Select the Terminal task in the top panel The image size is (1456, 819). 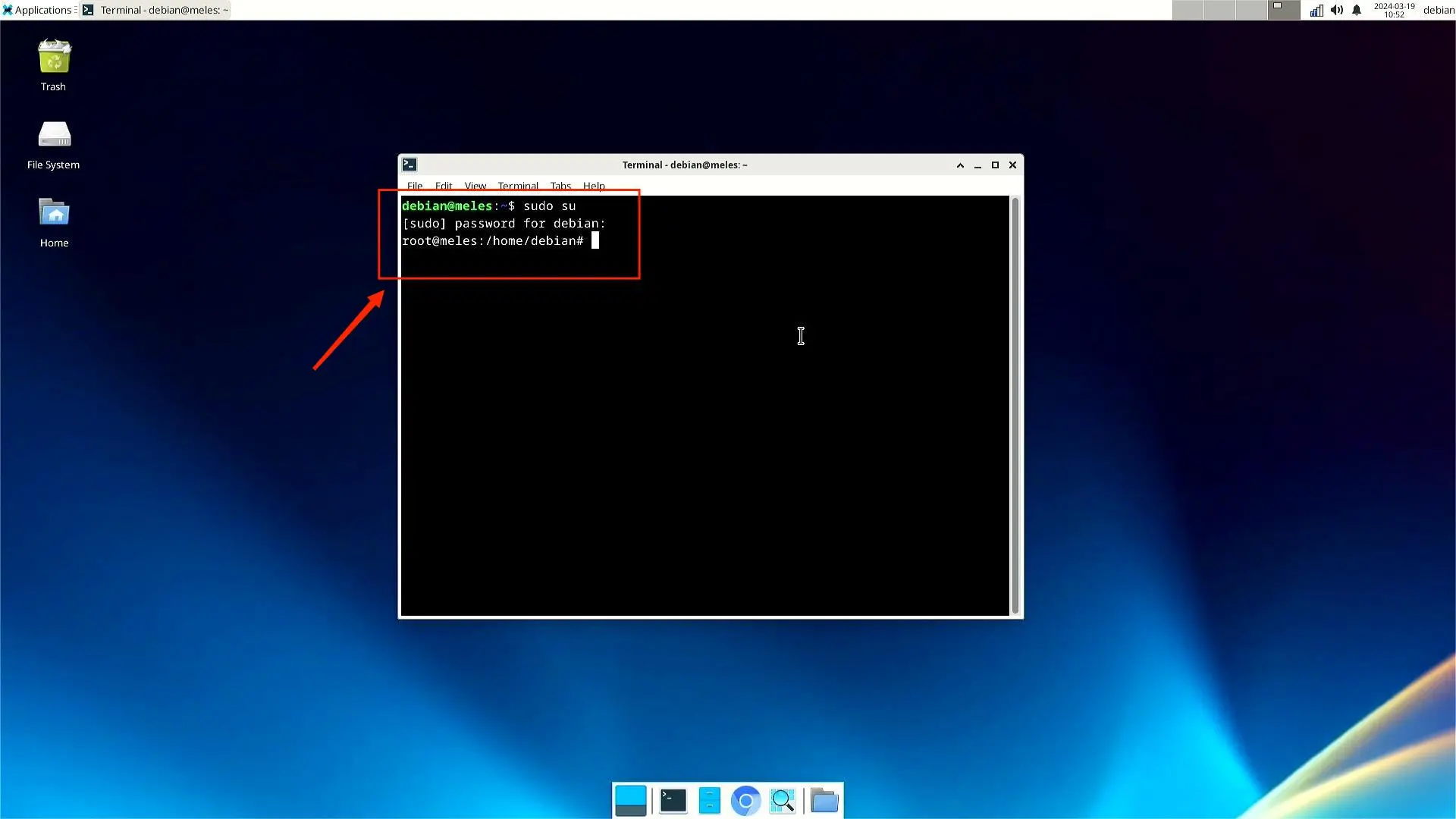155,10
